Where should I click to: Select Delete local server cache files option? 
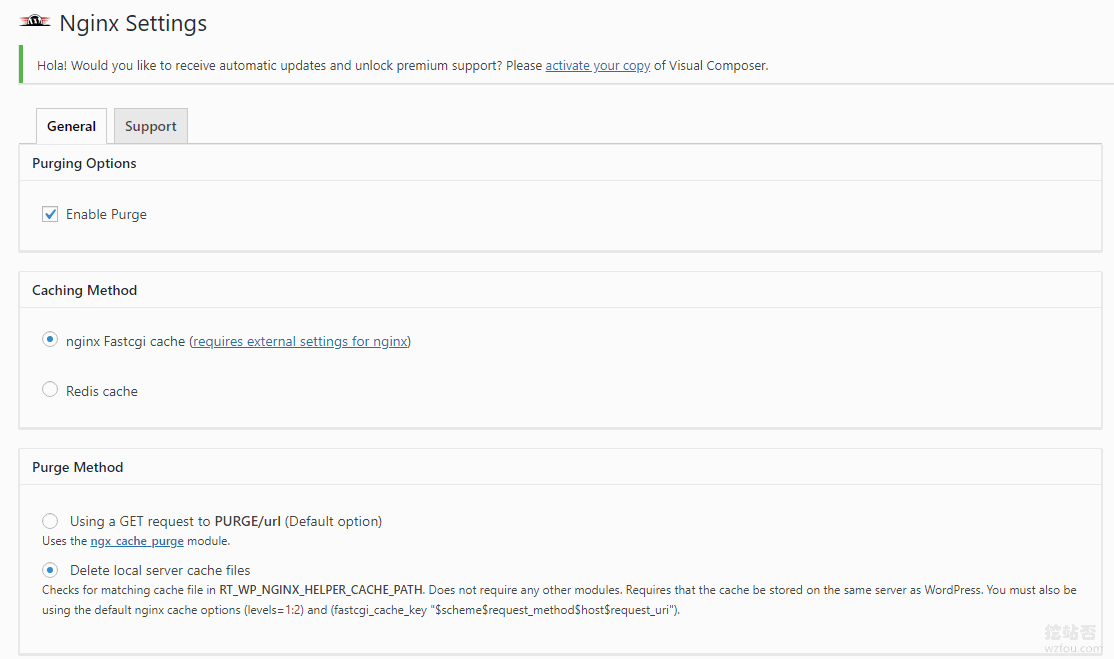click(x=50, y=570)
